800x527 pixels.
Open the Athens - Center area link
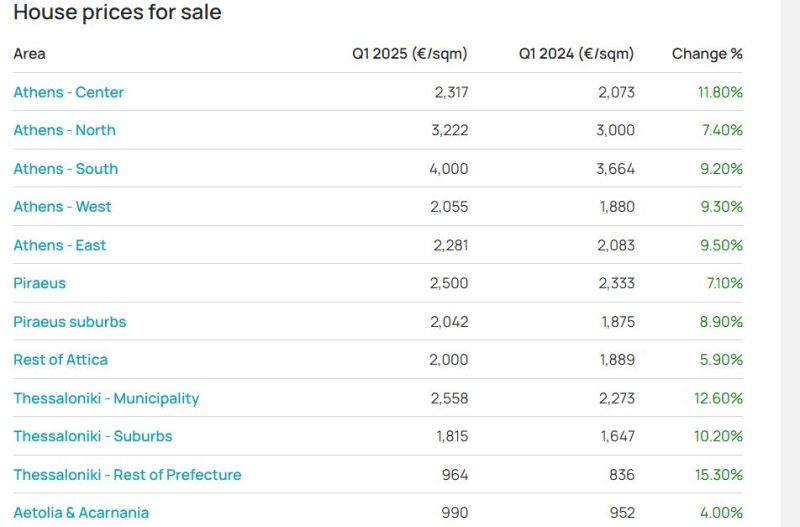pyautogui.click(x=68, y=92)
